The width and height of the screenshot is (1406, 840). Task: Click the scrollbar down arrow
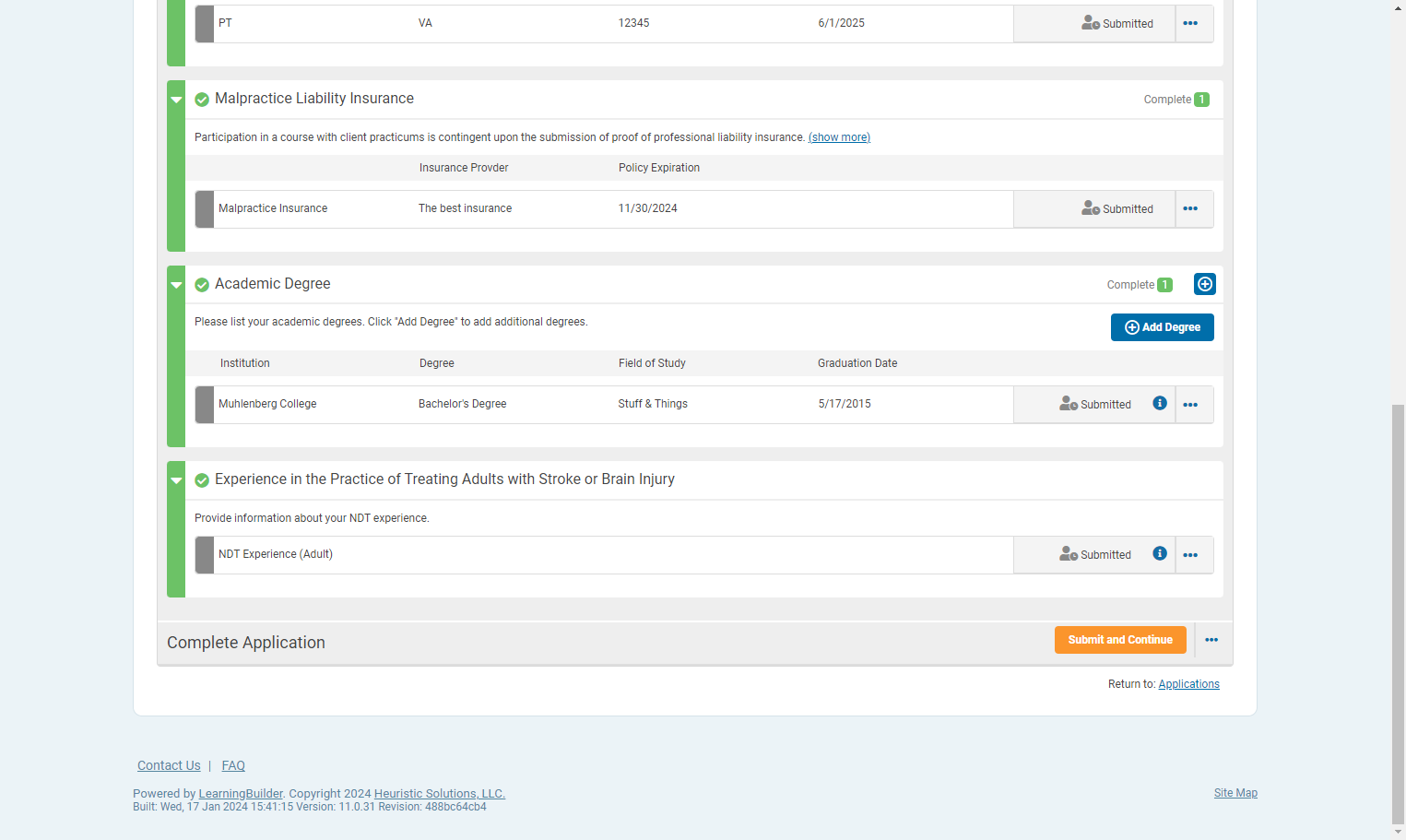coord(1399,833)
